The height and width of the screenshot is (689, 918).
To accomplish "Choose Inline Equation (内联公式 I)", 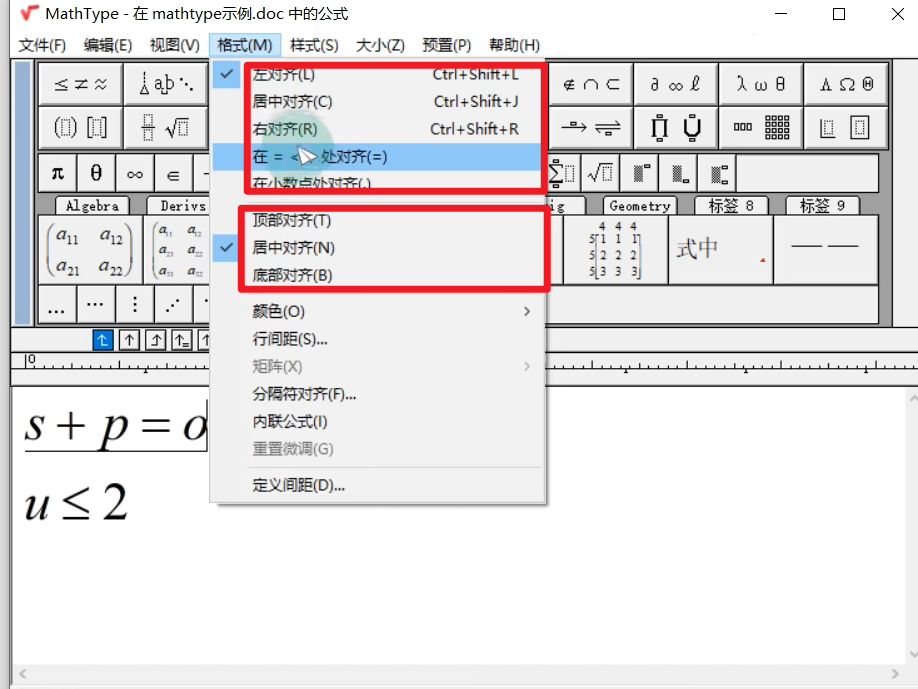I will [377, 421].
